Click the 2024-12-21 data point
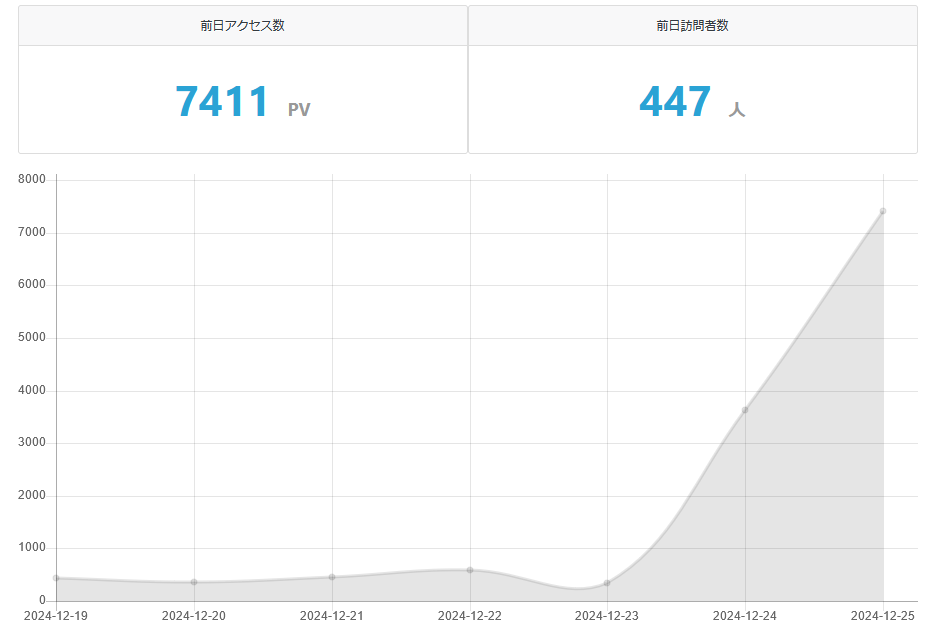The image size is (927, 633). coord(332,577)
